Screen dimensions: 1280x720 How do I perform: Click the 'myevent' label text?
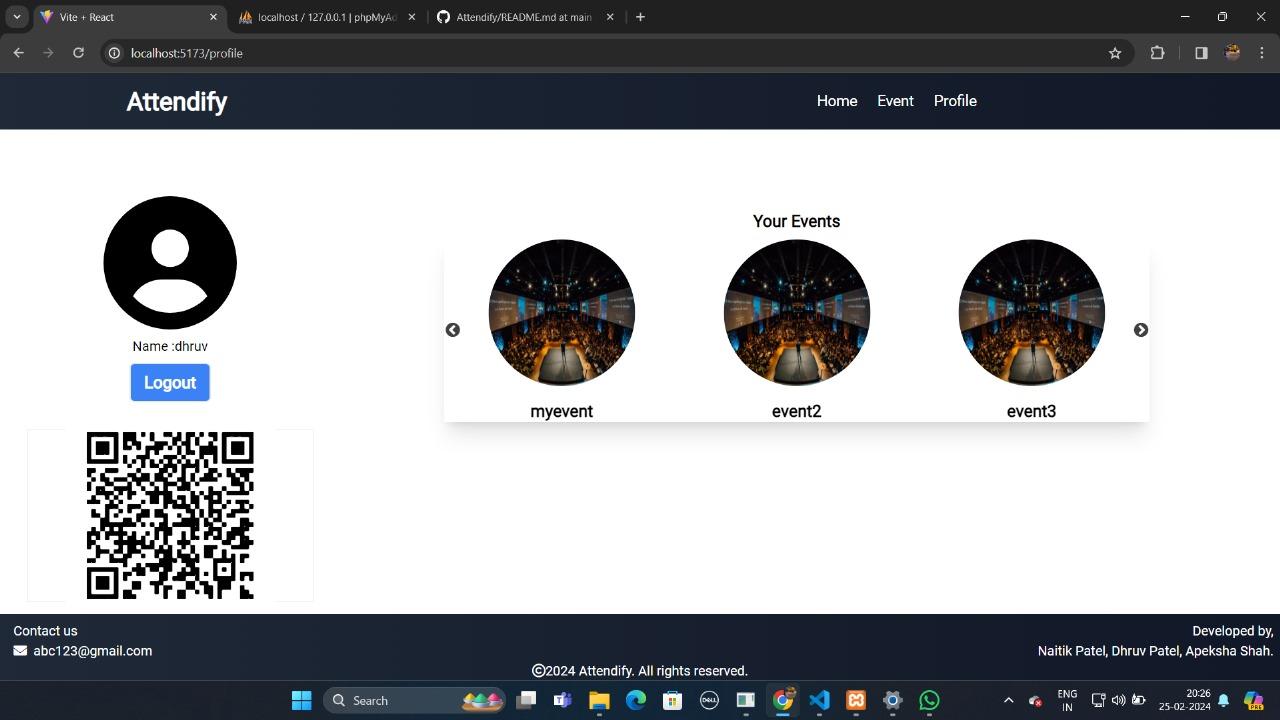tap(562, 411)
